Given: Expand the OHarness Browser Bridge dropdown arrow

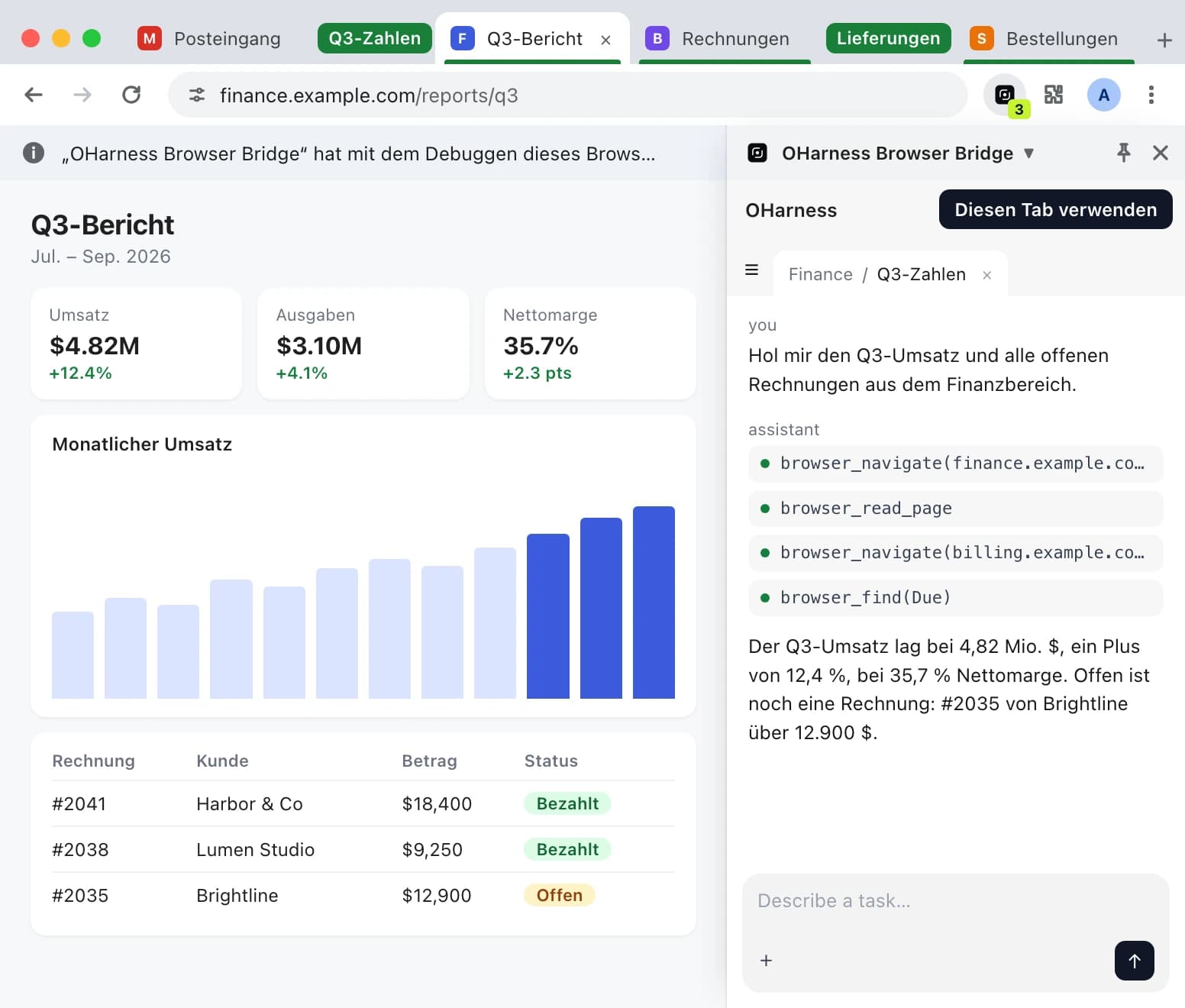Looking at the screenshot, I should coord(1028,153).
